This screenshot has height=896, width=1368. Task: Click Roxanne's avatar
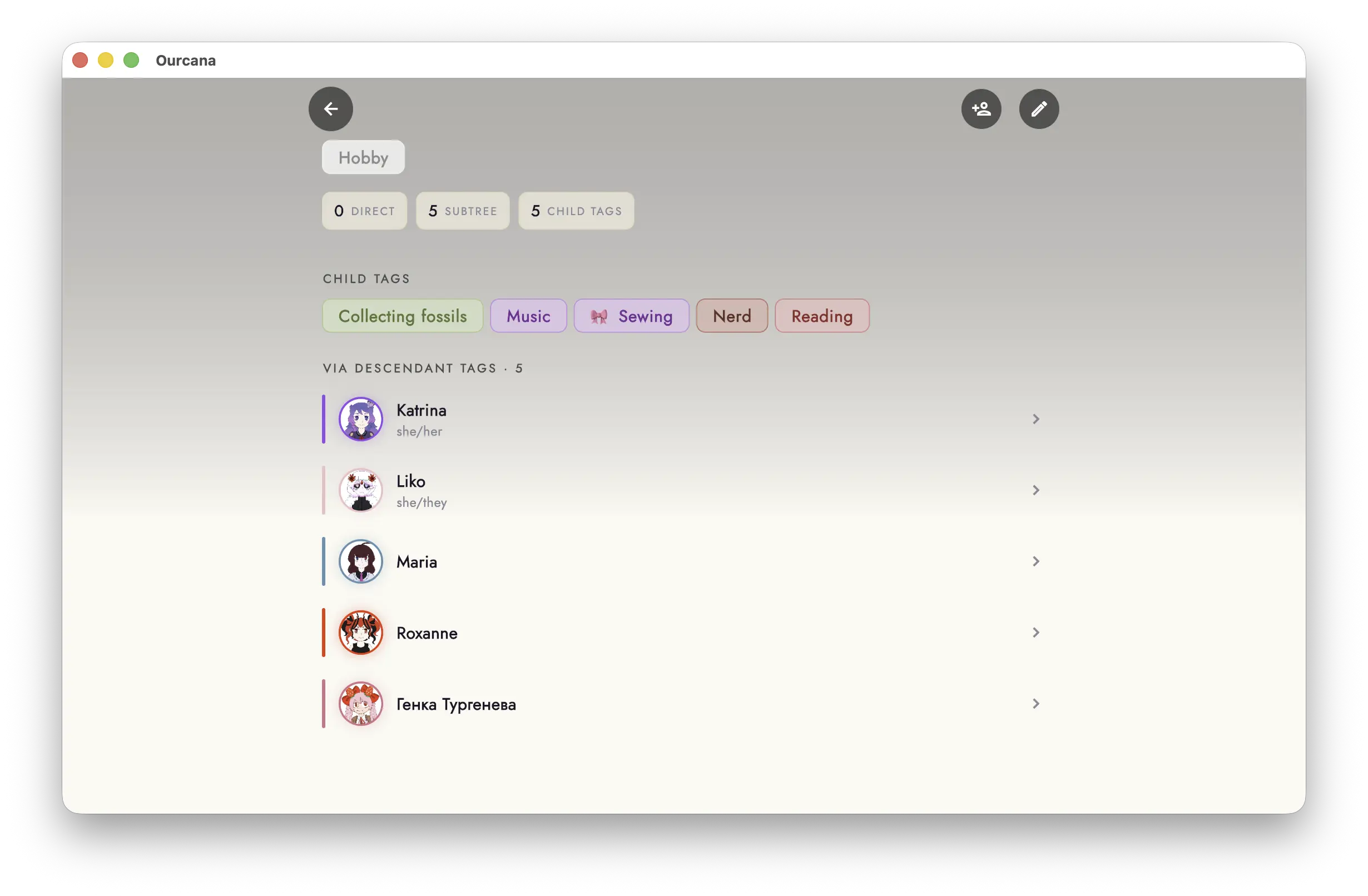coord(360,633)
